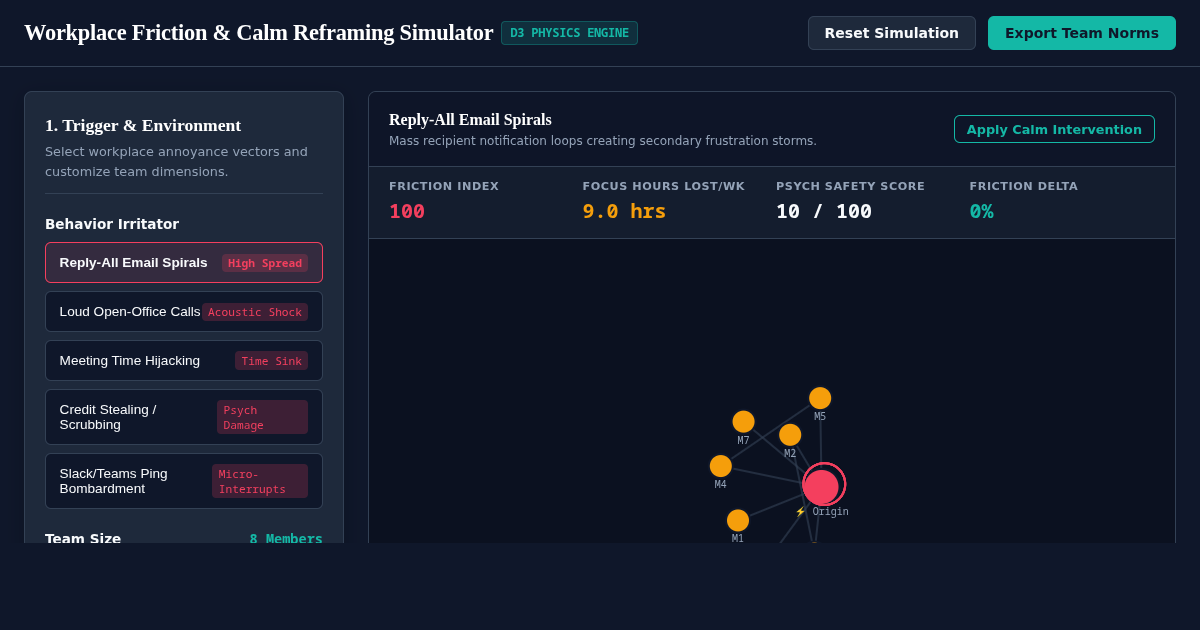
Task: Click the 9.0 hrs focus lost value
Action: pyautogui.click(x=624, y=211)
